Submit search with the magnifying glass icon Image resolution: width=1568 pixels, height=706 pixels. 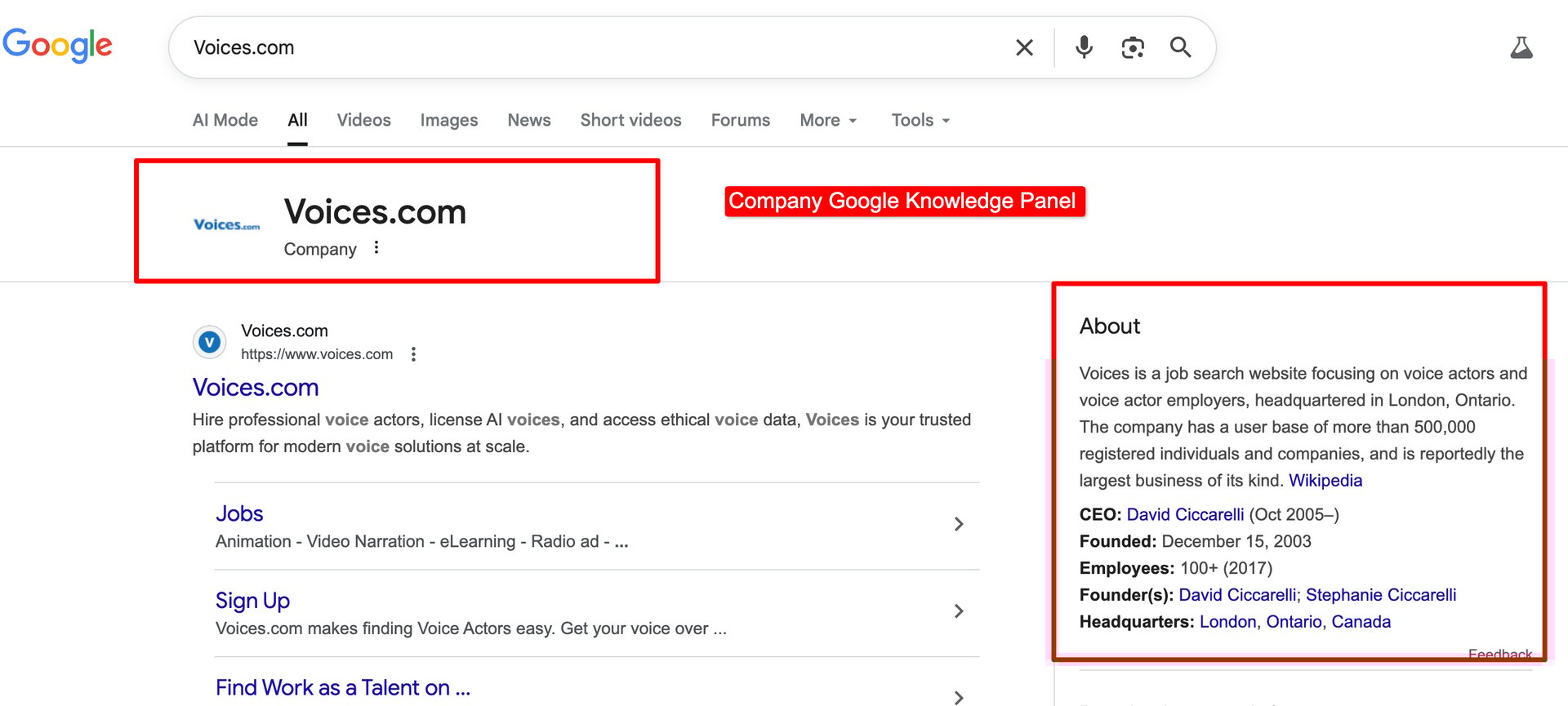click(x=1180, y=47)
